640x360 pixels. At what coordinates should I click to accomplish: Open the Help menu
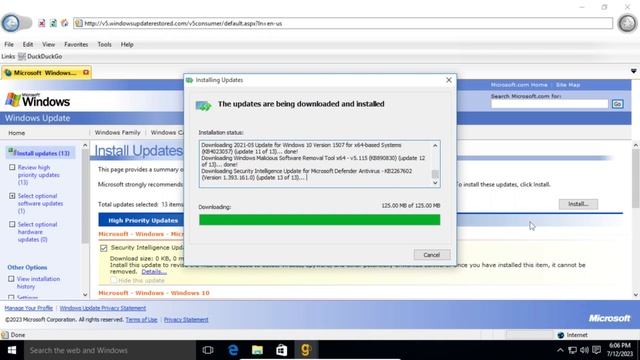point(127,44)
